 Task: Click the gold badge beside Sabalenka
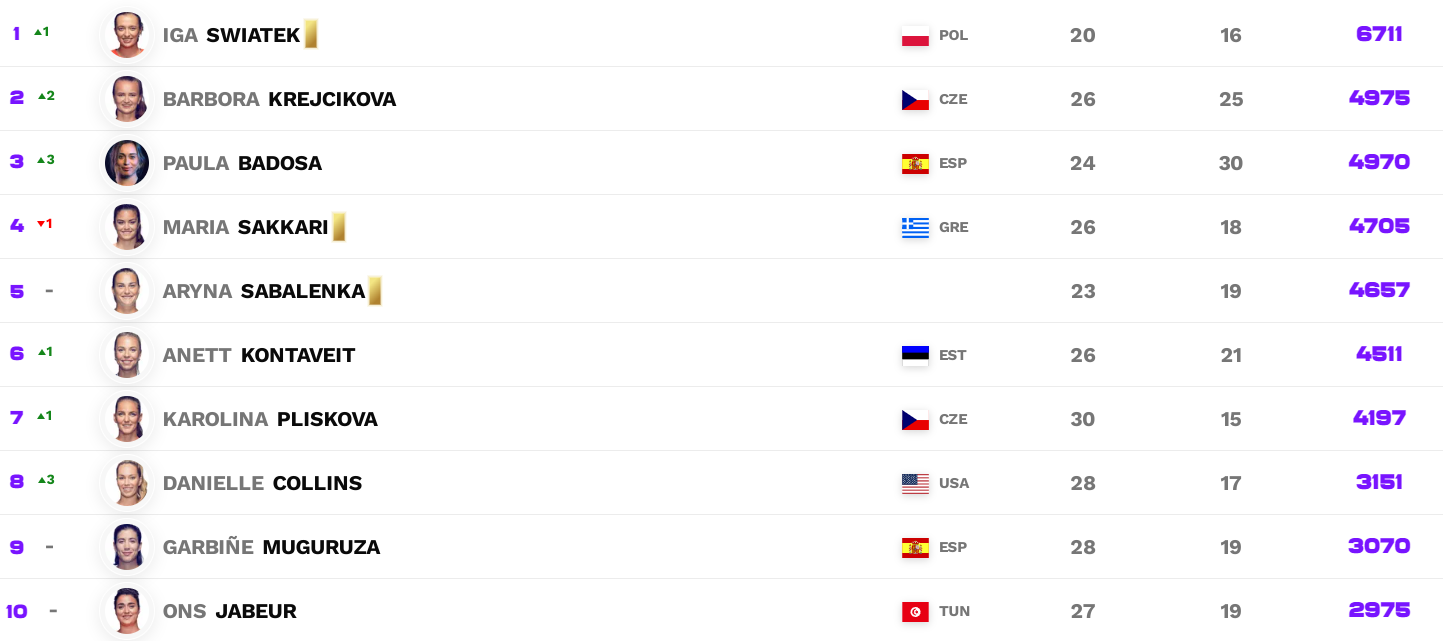click(375, 291)
